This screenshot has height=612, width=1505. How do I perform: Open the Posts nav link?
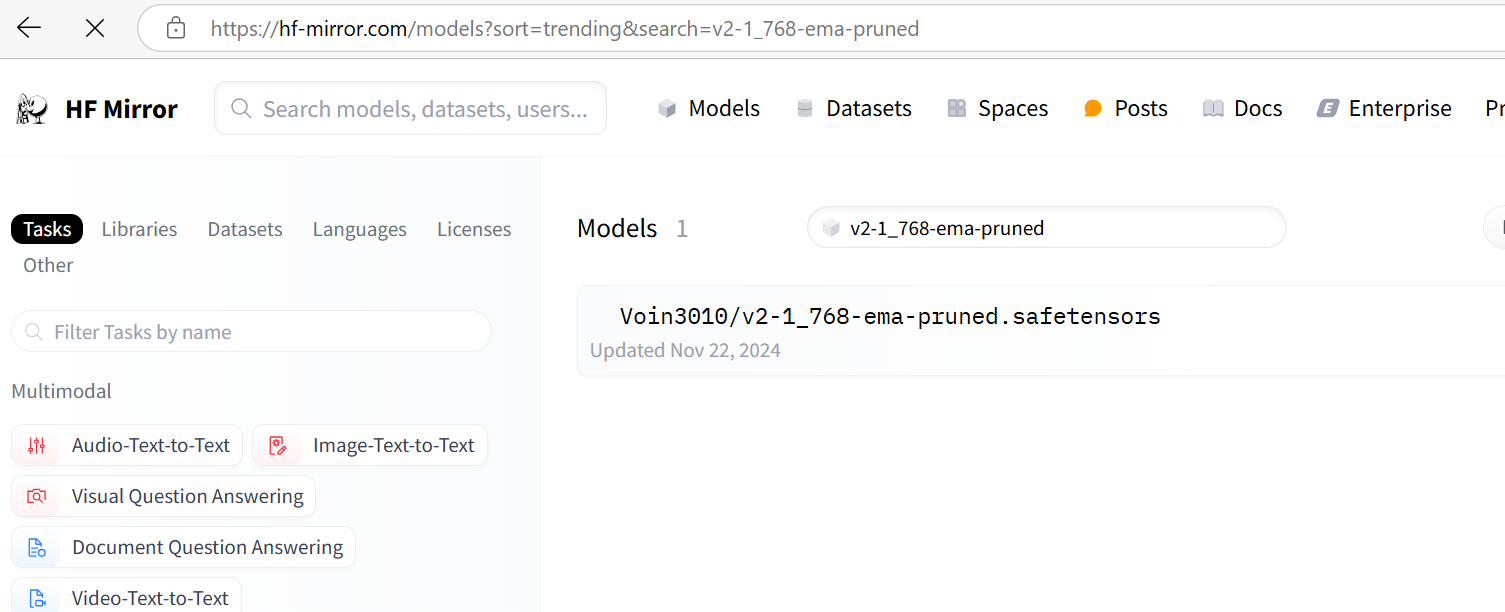click(x=1126, y=108)
